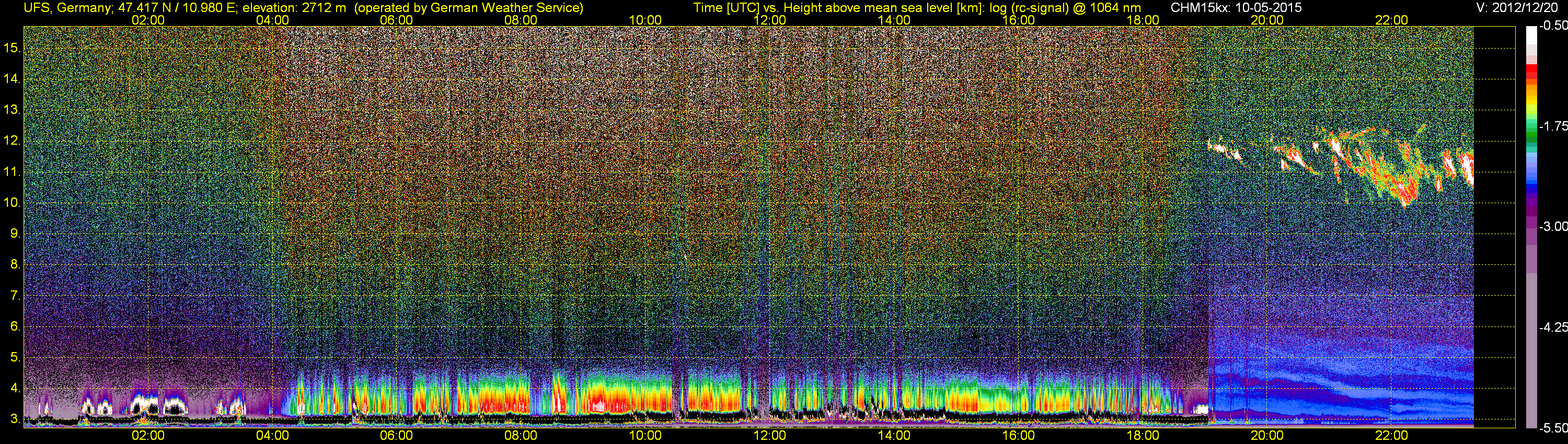Image resolution: width=1568 pixels, height=444 pixels.
Task: Click '20:00' on the lower time axis
Action: (x=1267, y=436)
